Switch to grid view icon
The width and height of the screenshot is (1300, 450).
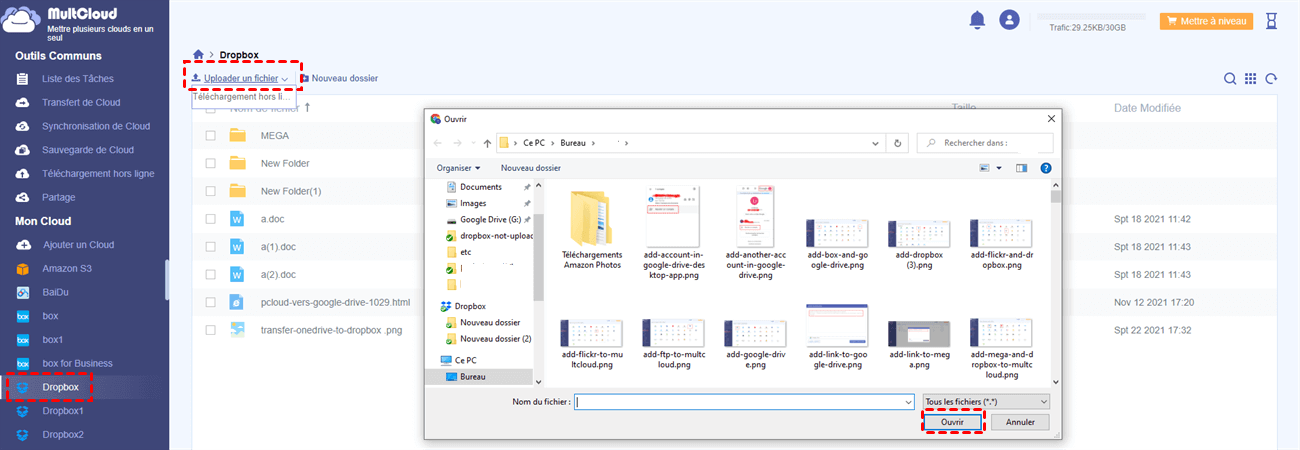coord(1250,79)
